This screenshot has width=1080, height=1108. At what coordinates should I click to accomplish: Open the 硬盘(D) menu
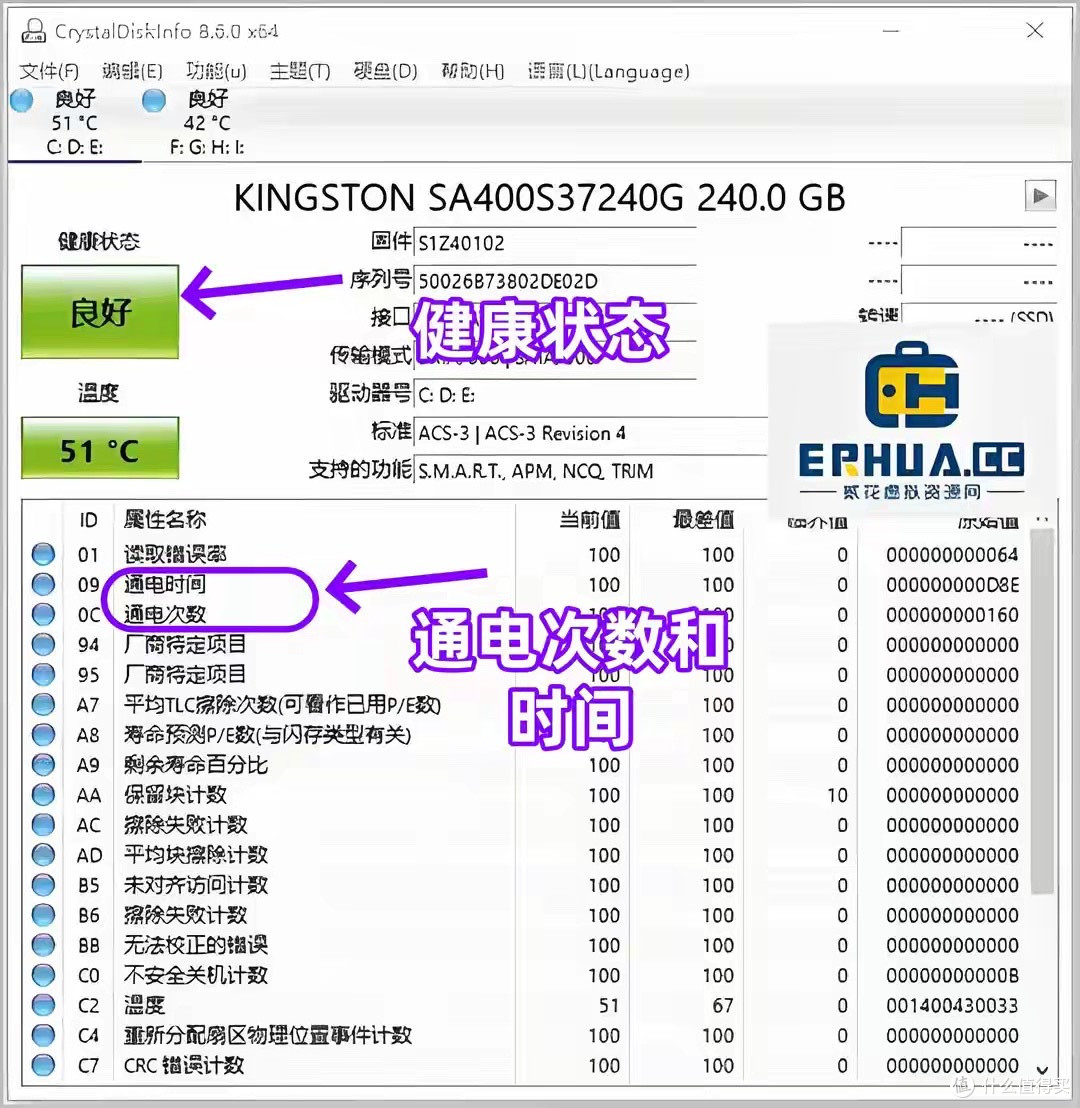point(385,71)
